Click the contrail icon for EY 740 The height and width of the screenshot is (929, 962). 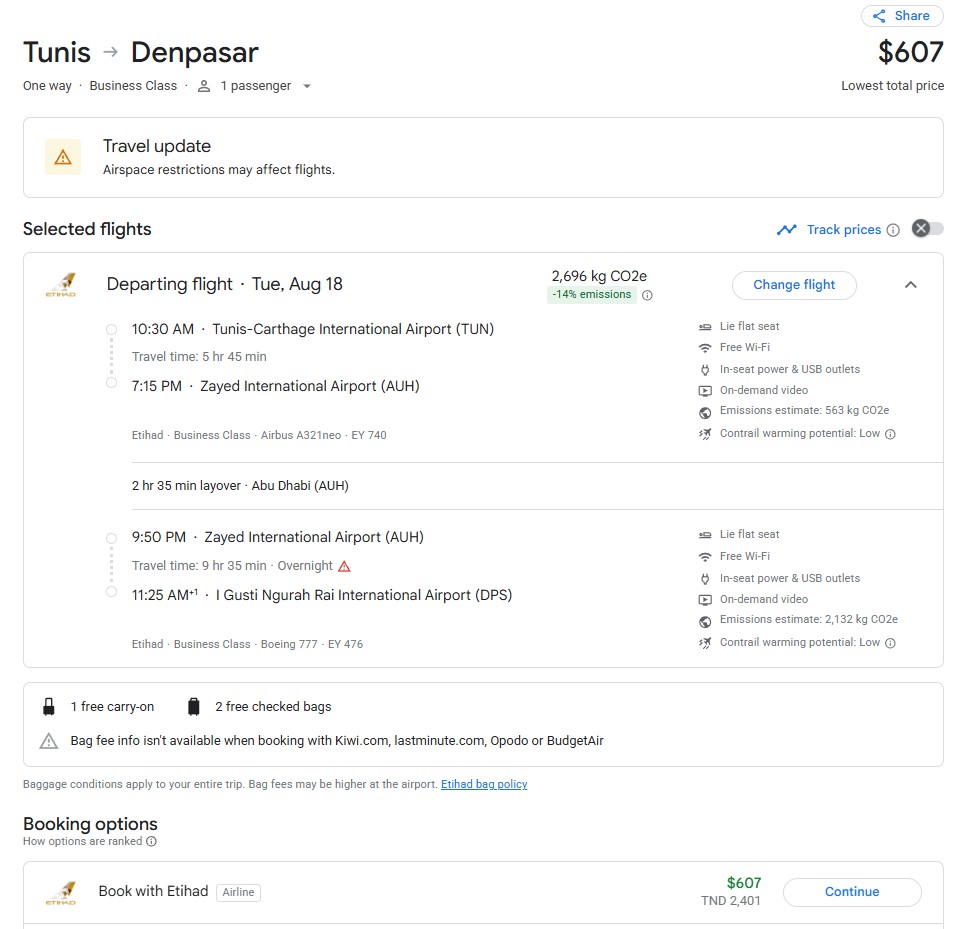tap(705, 434)
